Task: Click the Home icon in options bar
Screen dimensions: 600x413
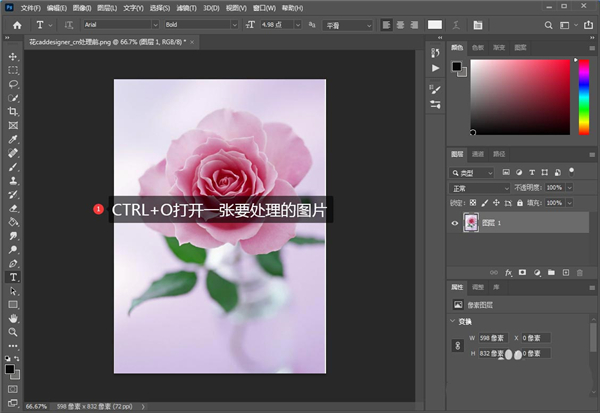Action: pyautogui.click(x=16, y=24)
